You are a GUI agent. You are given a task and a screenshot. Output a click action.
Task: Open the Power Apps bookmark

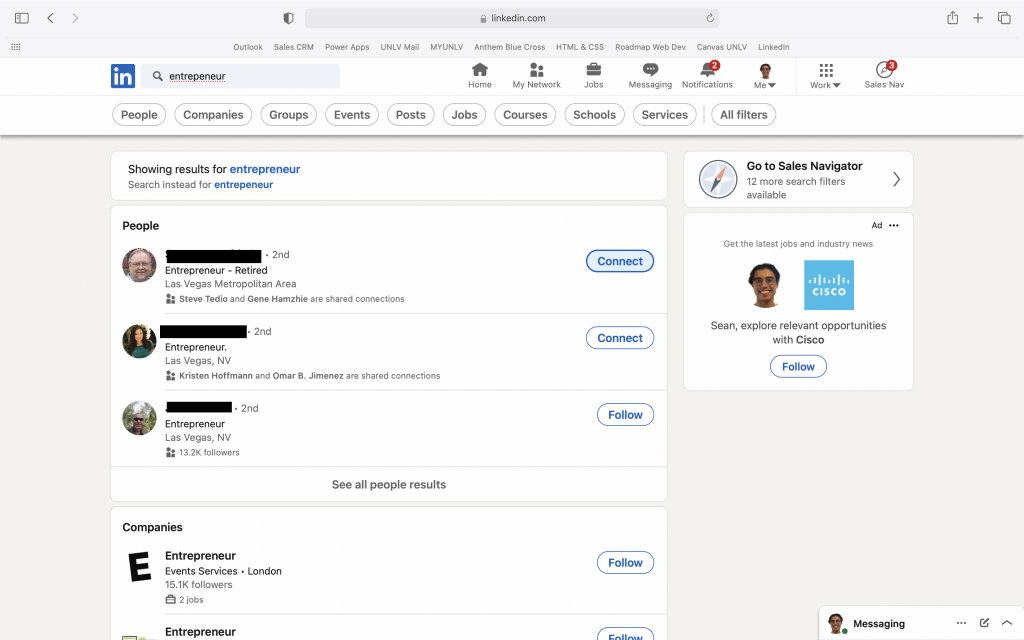[x=347, y=47]
